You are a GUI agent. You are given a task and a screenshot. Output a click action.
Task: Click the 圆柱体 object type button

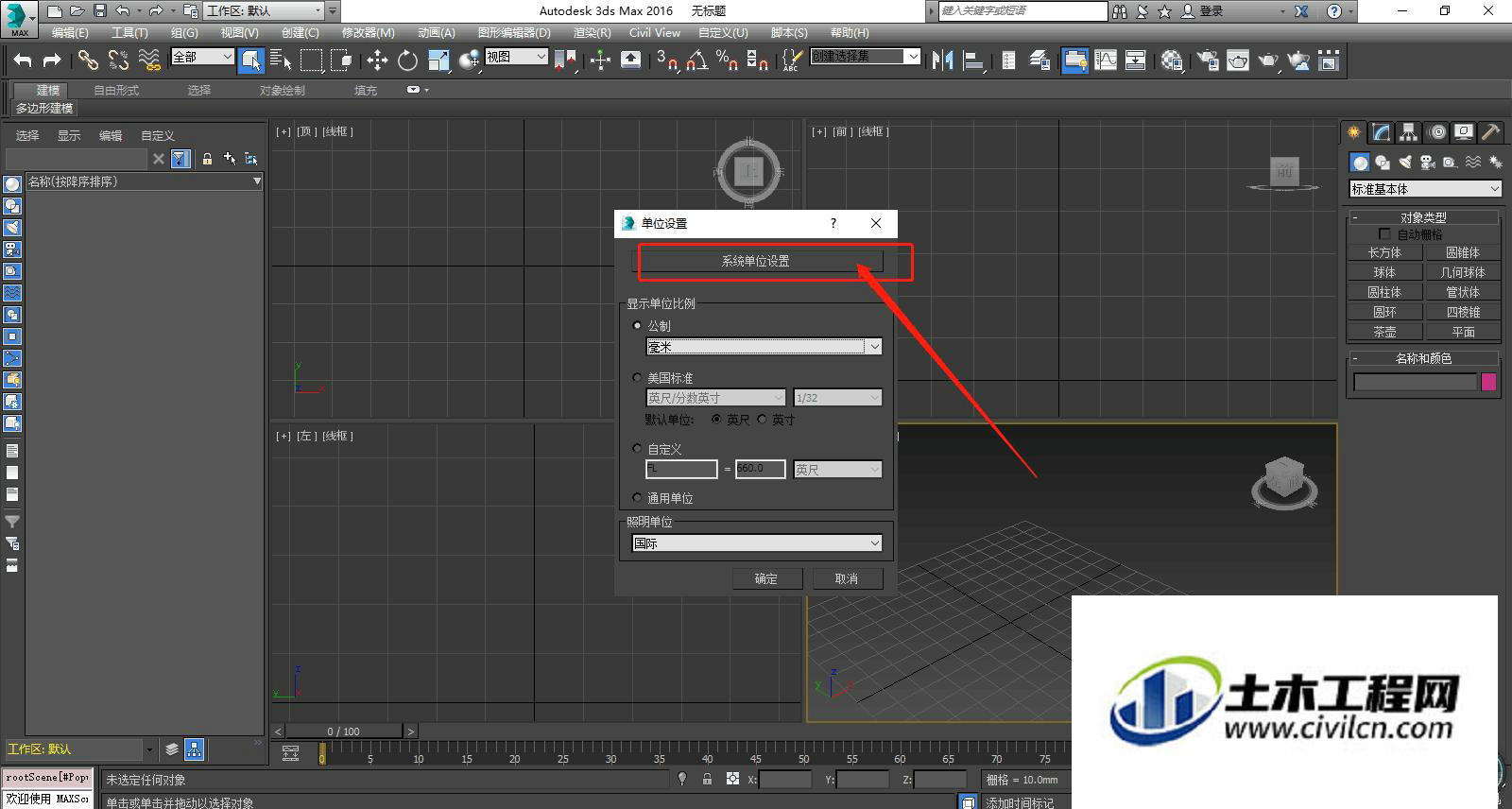[1384, 292]
